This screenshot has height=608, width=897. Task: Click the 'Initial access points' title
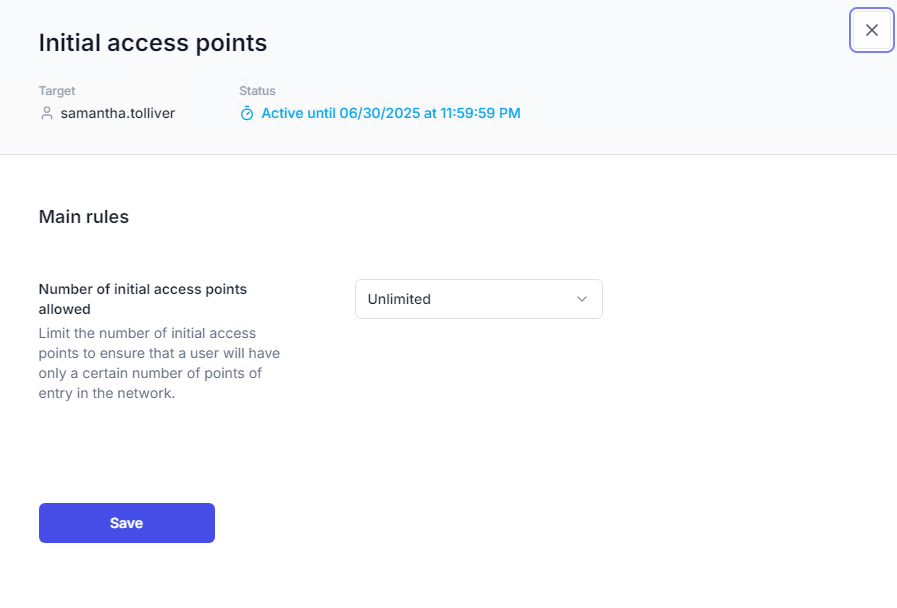[x=152, y=43]
